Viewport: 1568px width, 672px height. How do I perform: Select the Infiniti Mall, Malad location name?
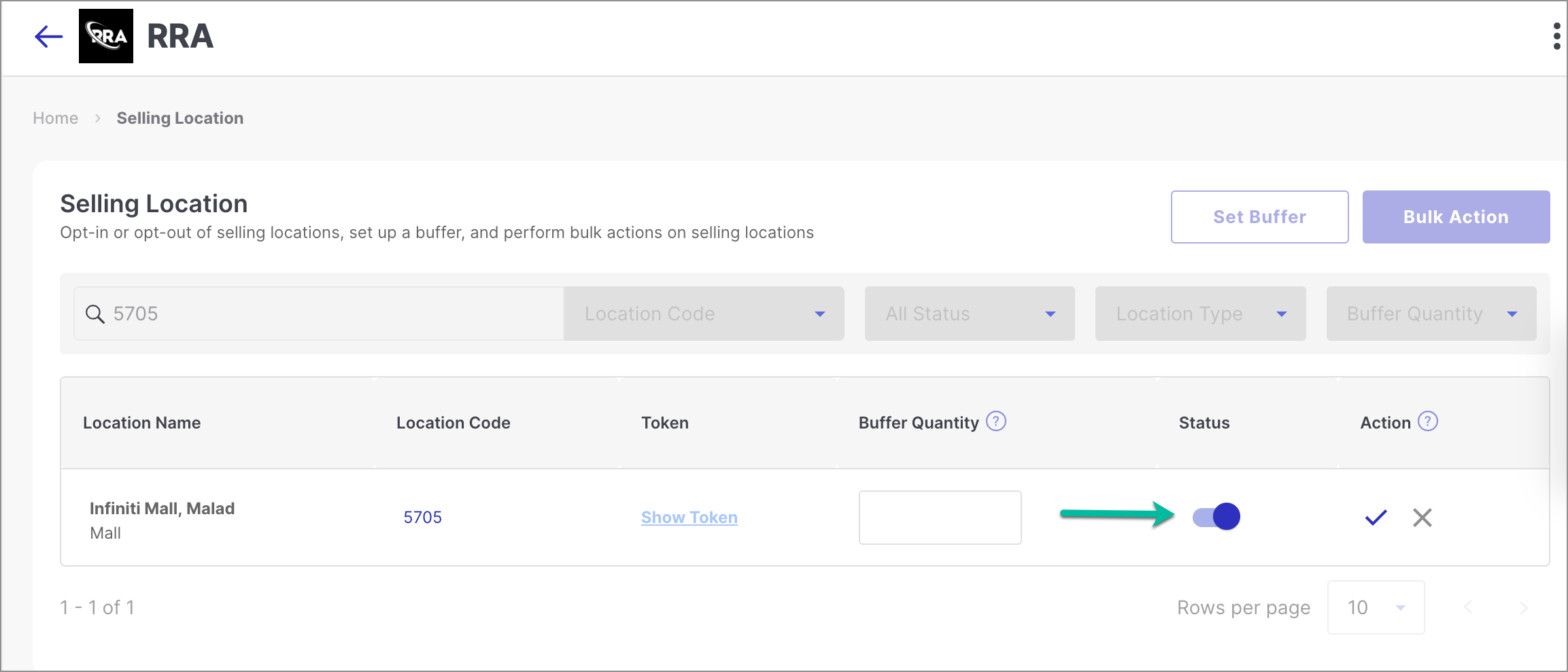tap(162, 509)
